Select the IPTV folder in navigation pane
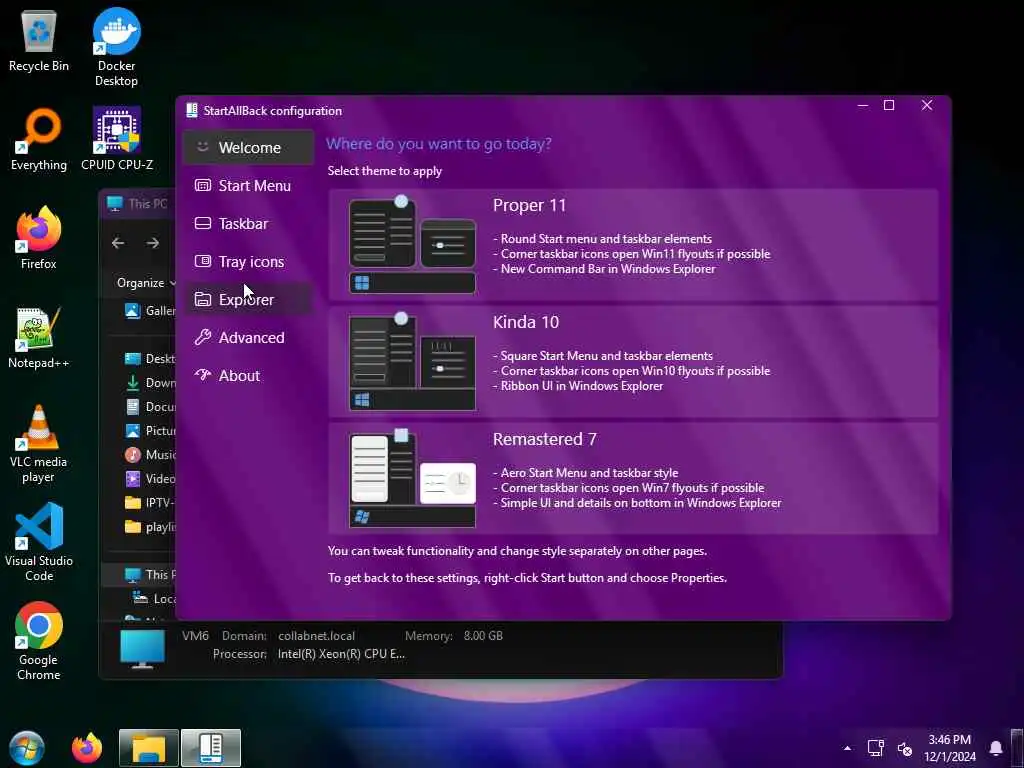This screenshot has width=1024, height=768. [149, 503]
